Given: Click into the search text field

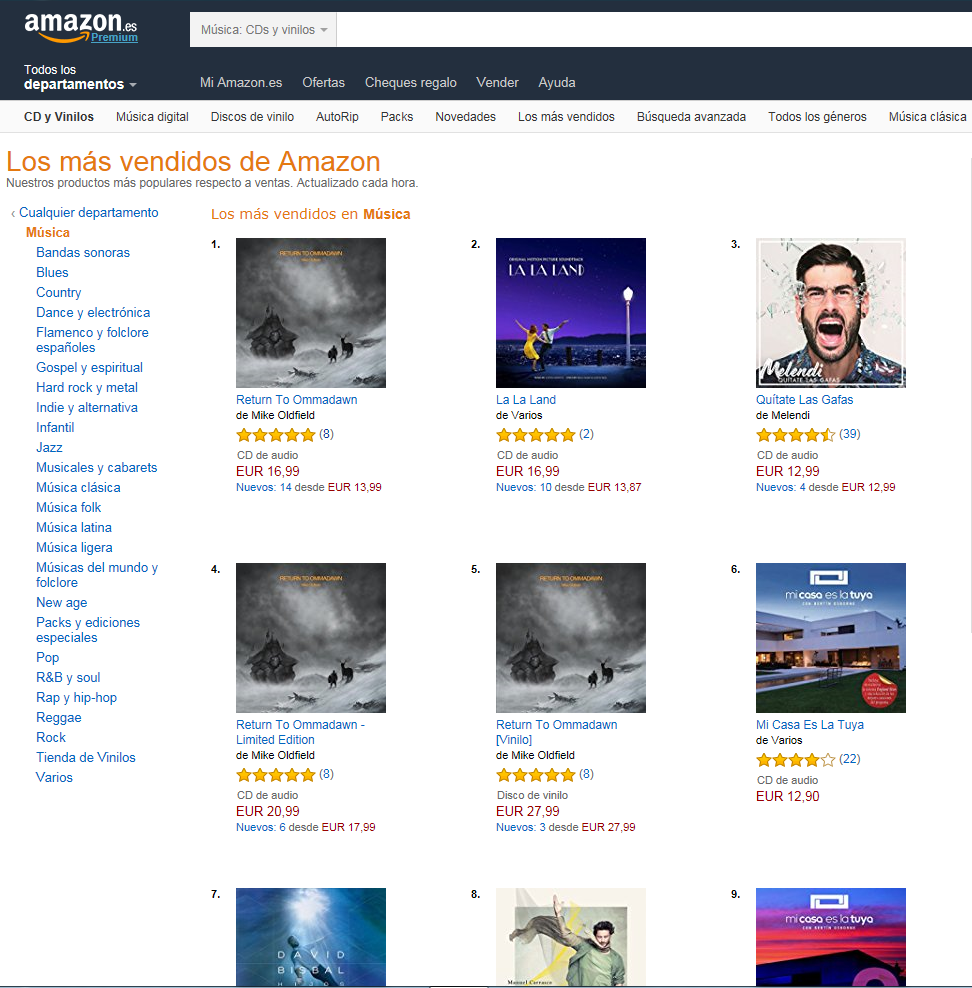Looking at the screenshot, I should point(654,30).
